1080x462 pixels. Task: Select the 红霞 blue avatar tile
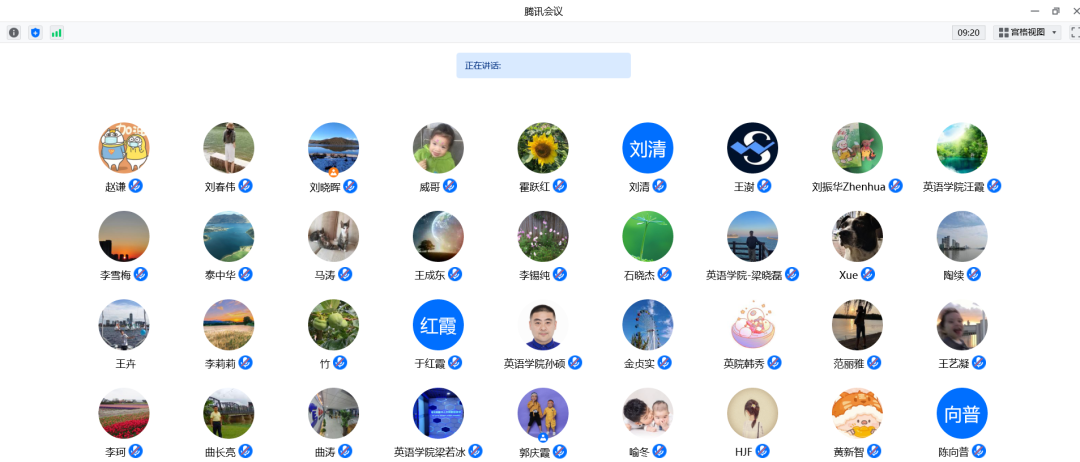click(438, 325)
